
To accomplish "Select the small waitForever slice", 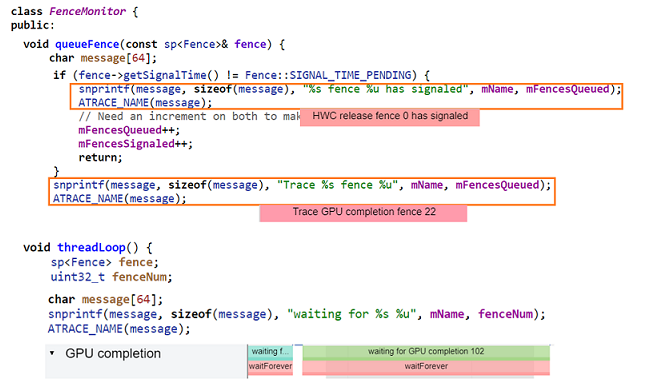I will tap(270, 367).
